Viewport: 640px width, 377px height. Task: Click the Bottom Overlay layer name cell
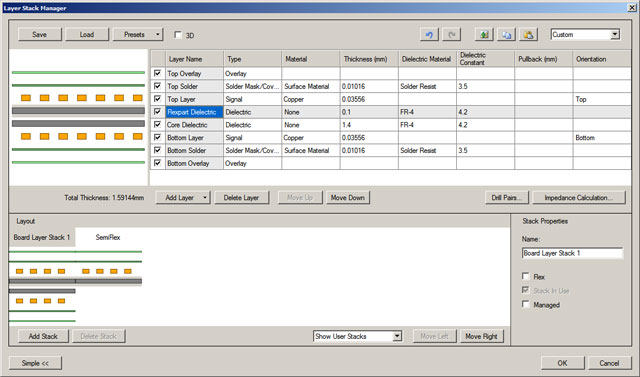pyautogui.click(x=194, y=163)
